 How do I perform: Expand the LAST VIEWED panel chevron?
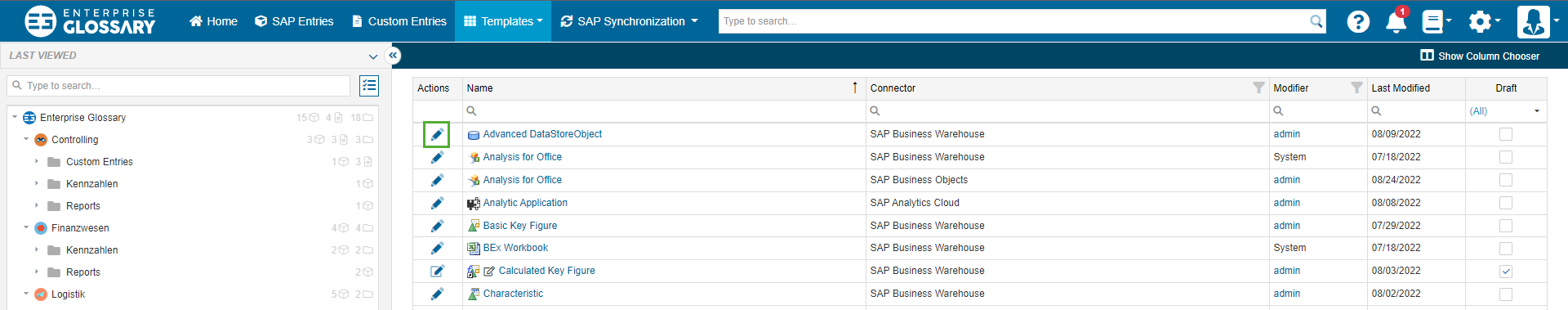click(373, 56)
